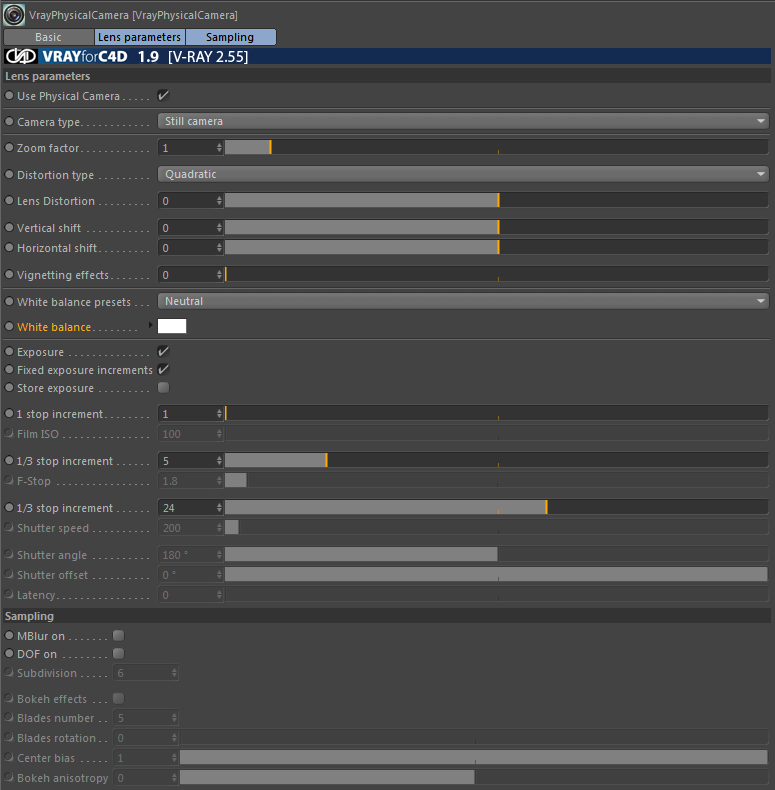Click the VrayPhysicalCamera title text

pyautogui.click(x=133, y=15)
